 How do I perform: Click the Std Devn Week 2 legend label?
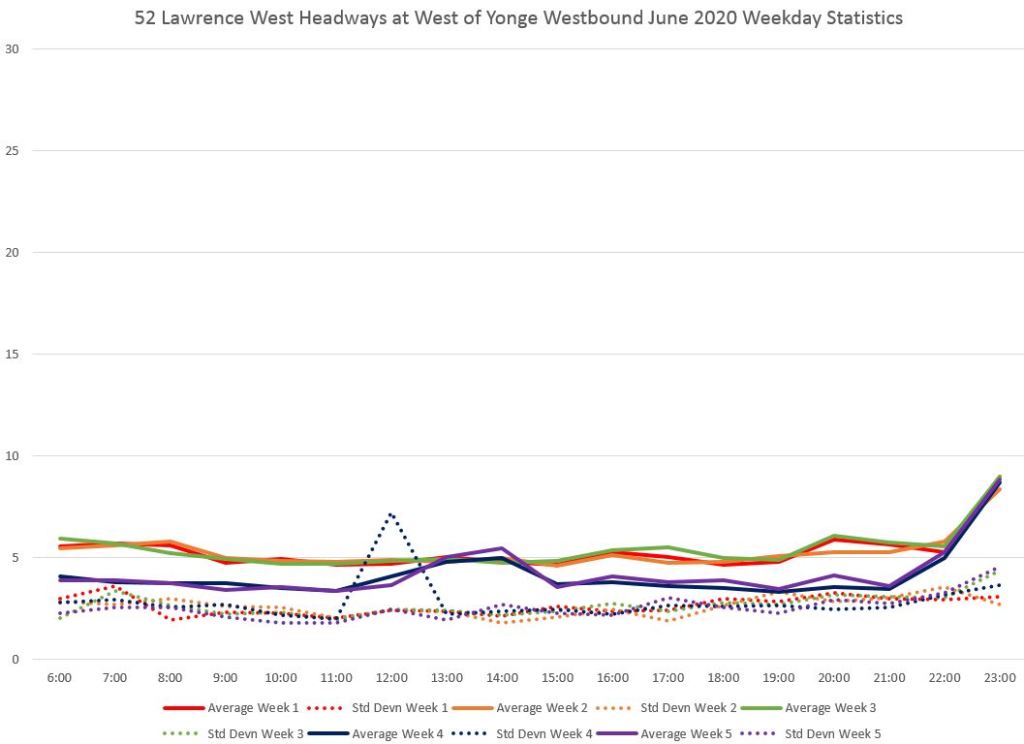686,708
